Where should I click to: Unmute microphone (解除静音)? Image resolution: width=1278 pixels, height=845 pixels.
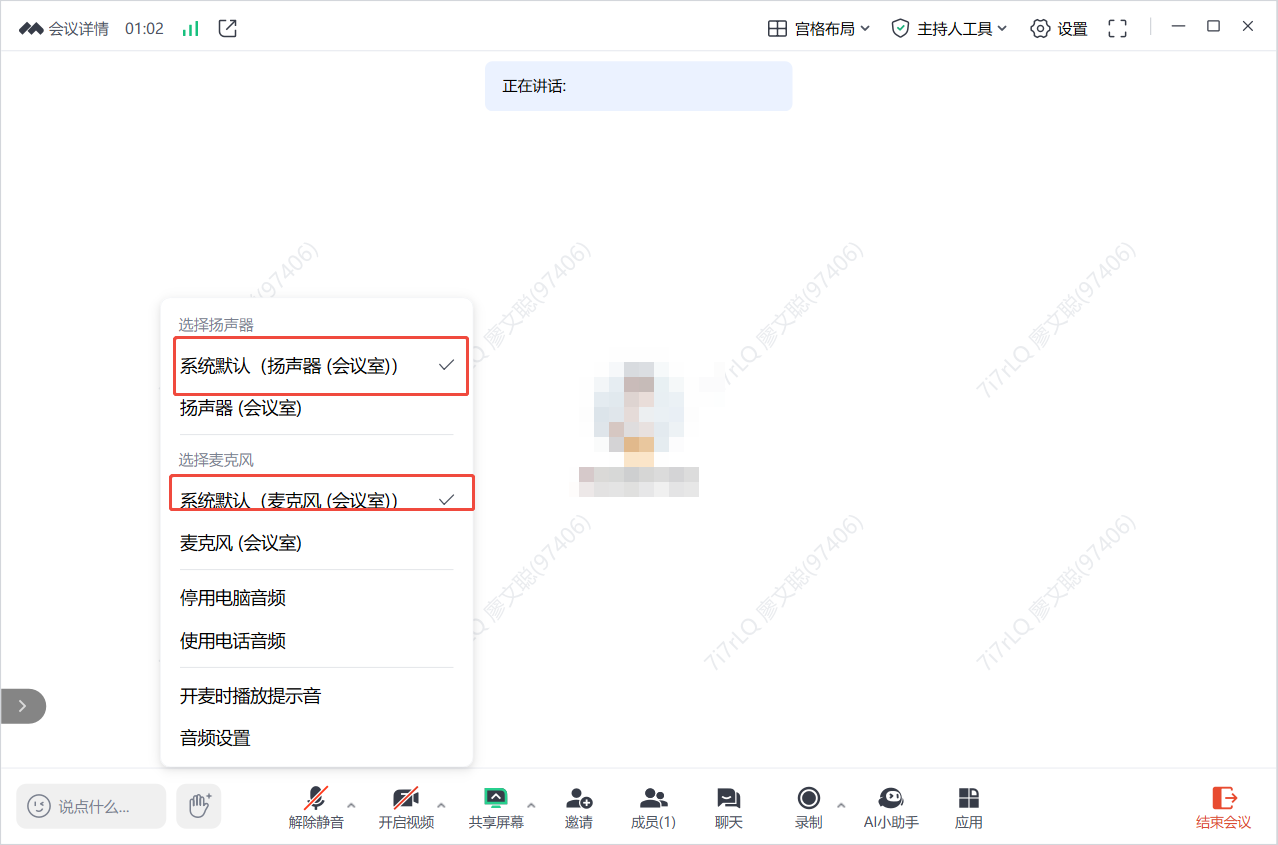pyautogui.click(x=316, y=799)
